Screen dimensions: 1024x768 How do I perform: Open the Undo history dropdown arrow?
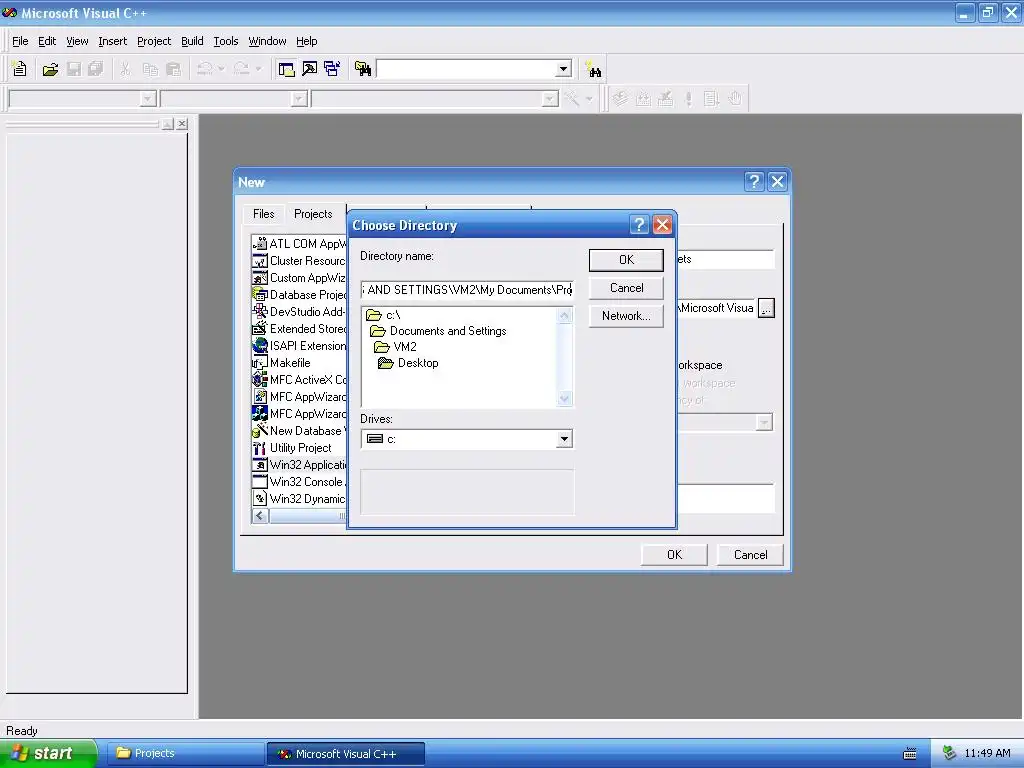click(221, 69)
